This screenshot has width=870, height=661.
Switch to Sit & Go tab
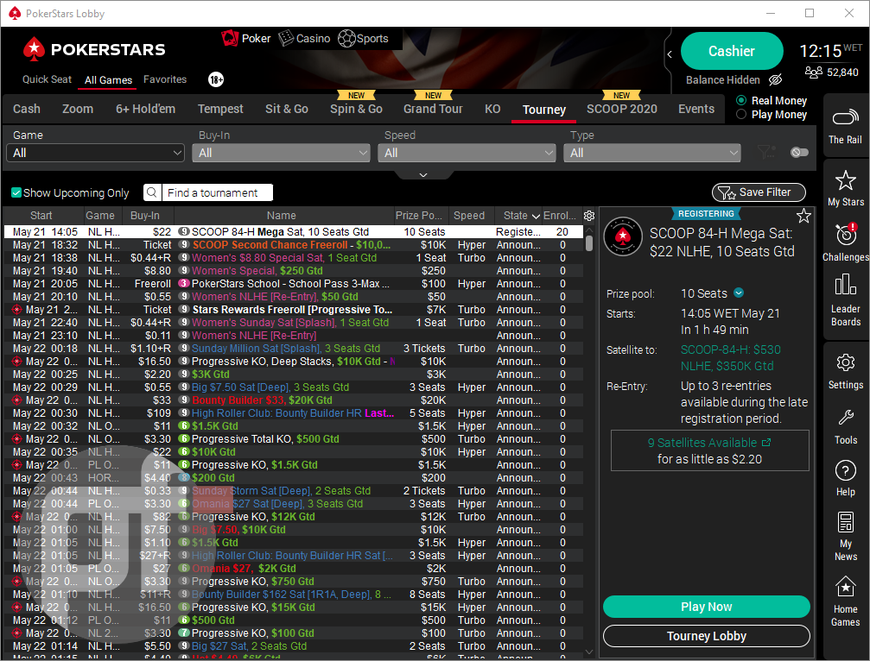(286, 109)
